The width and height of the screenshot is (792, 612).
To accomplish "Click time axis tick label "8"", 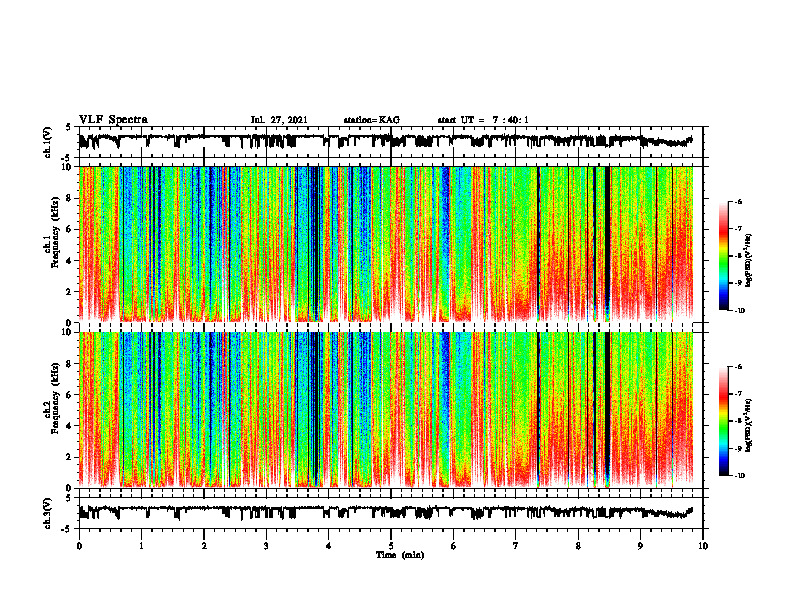I will click(x=578, y=546).
